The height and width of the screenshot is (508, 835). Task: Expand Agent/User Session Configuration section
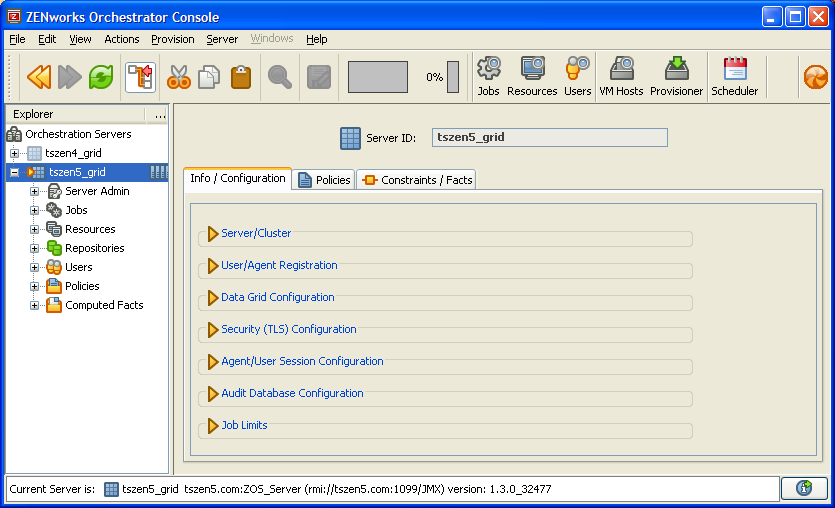click(x=213, y=362)
